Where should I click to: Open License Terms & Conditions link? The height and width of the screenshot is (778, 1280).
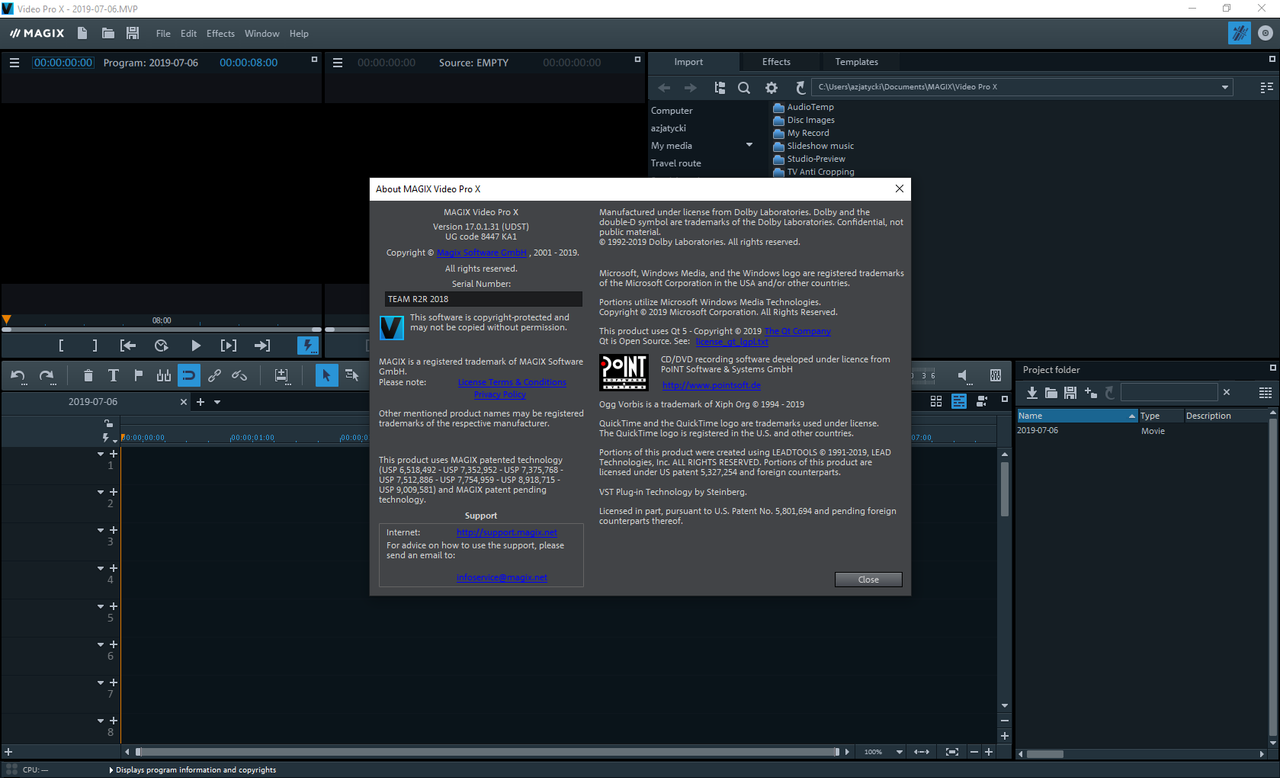(512, 382)
